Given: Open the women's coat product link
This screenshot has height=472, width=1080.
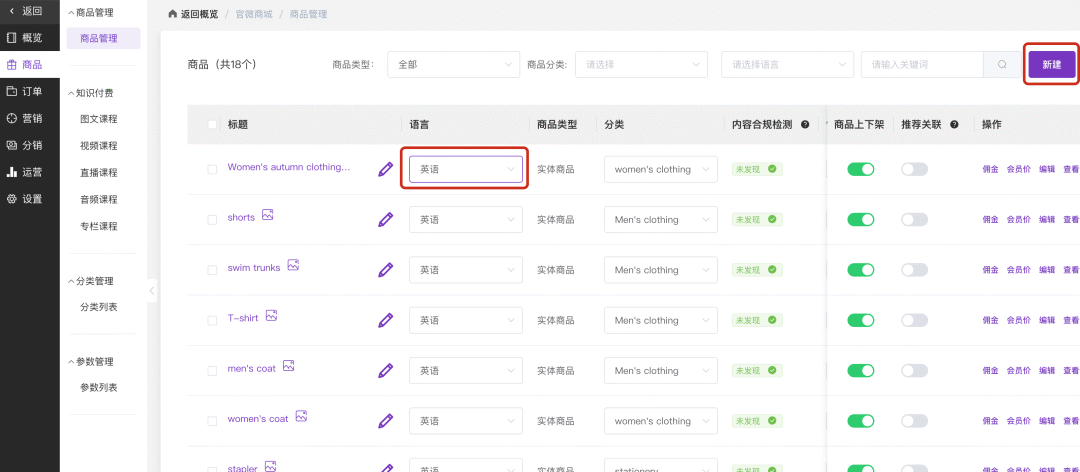Looking at the screenshot, I should (258, 419).
